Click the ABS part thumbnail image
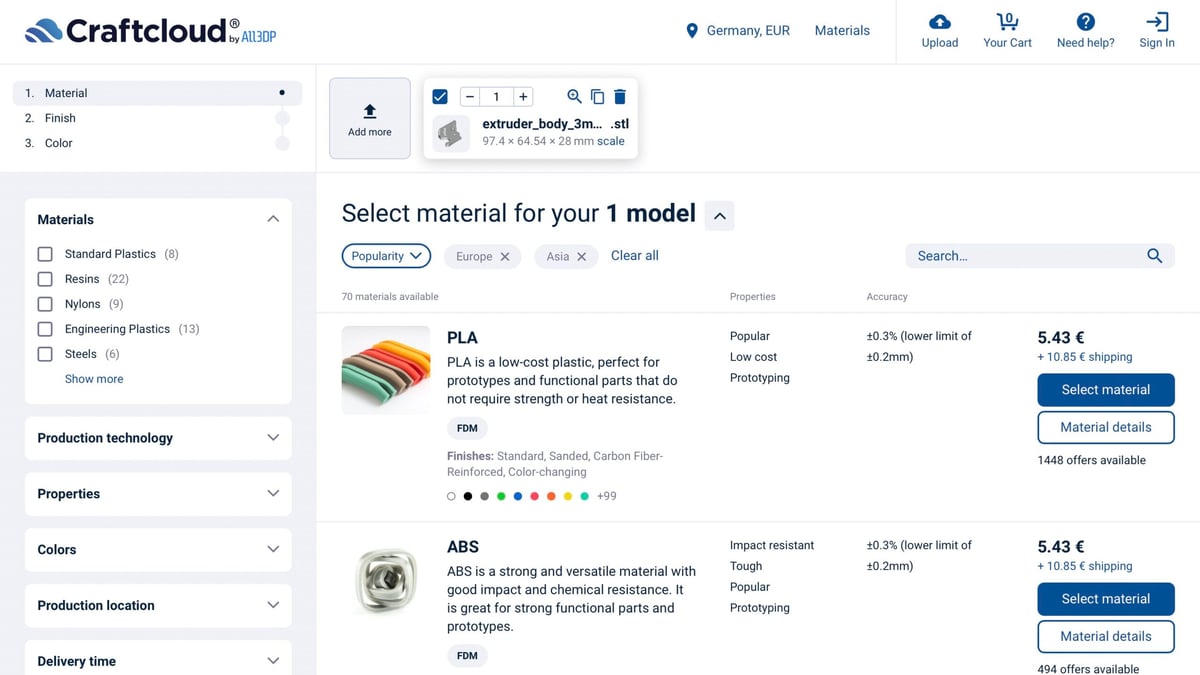Screen dimensions: 1200x675 (386, 580)
